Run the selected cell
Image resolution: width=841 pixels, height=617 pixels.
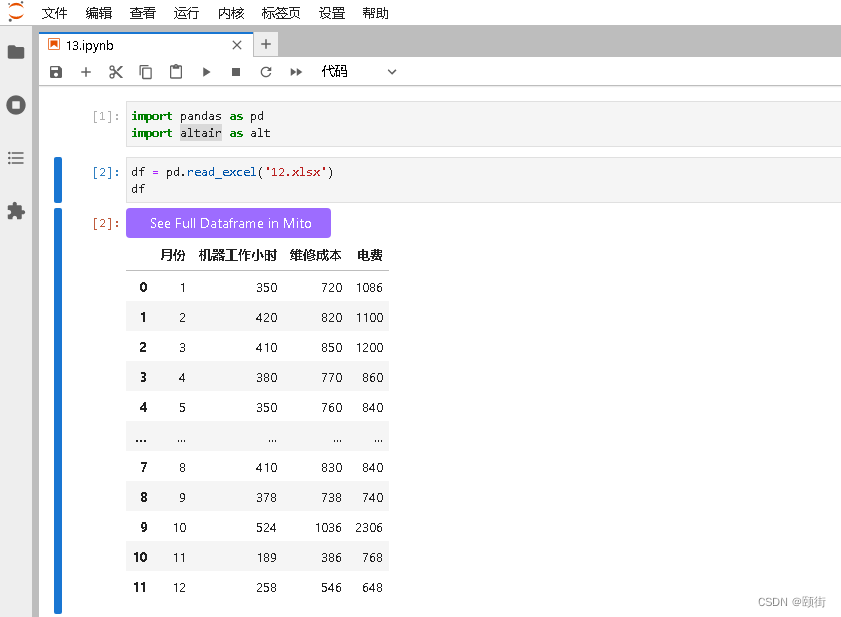click(x=206, y=72)
